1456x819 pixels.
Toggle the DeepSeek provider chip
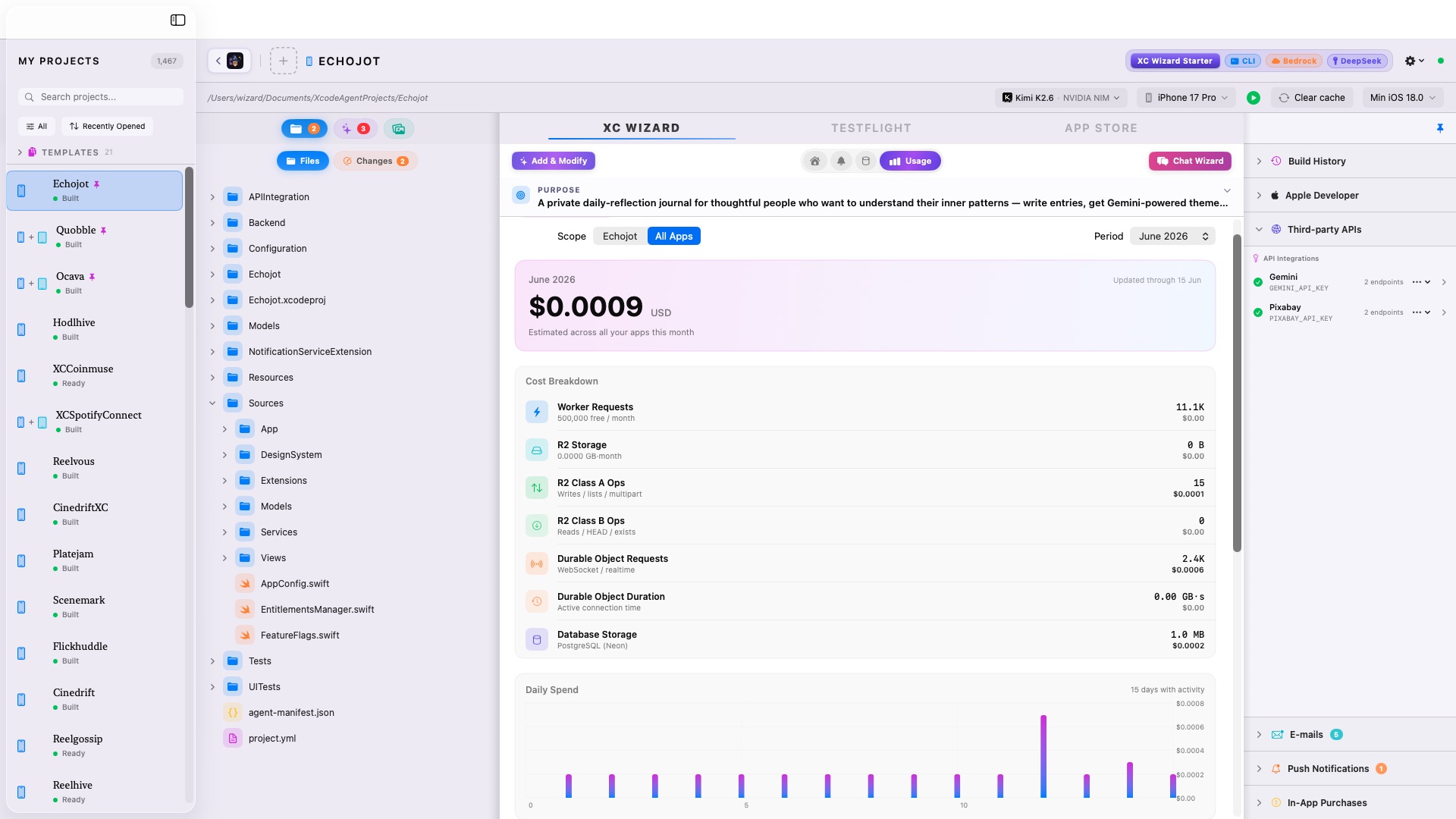pos(1357,61)
